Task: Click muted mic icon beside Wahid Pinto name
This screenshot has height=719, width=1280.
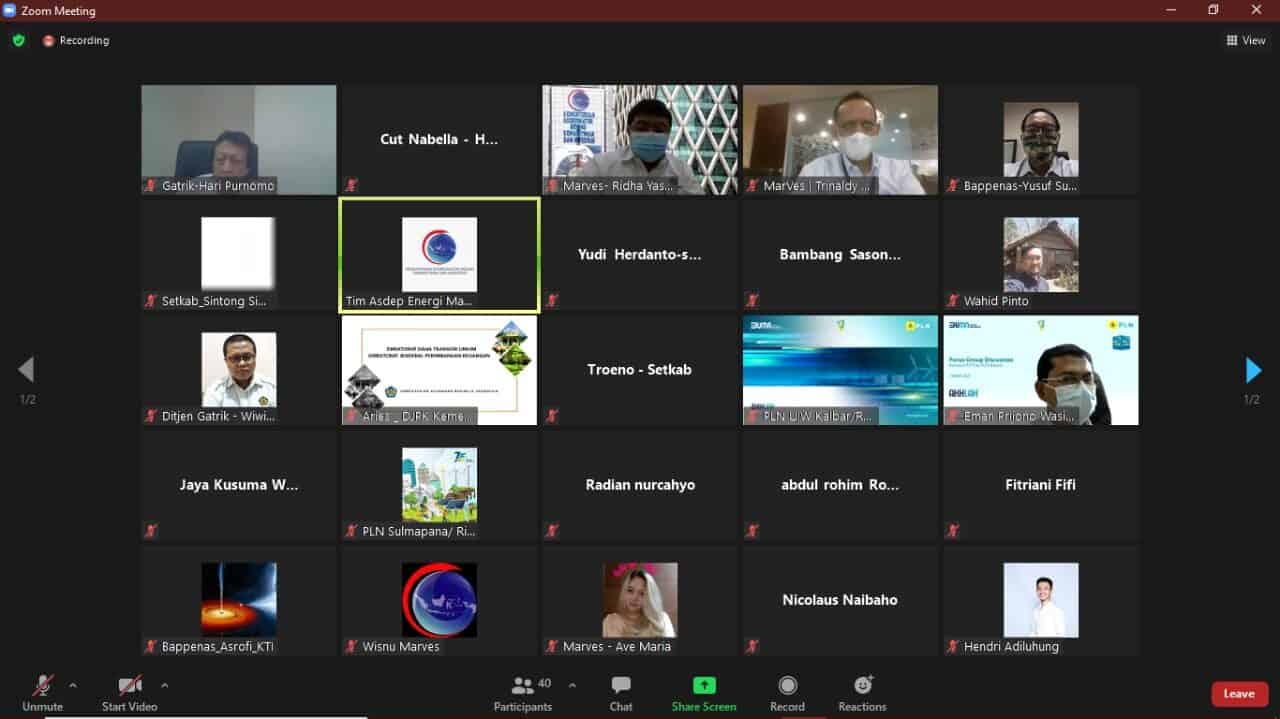Action: 953,300
